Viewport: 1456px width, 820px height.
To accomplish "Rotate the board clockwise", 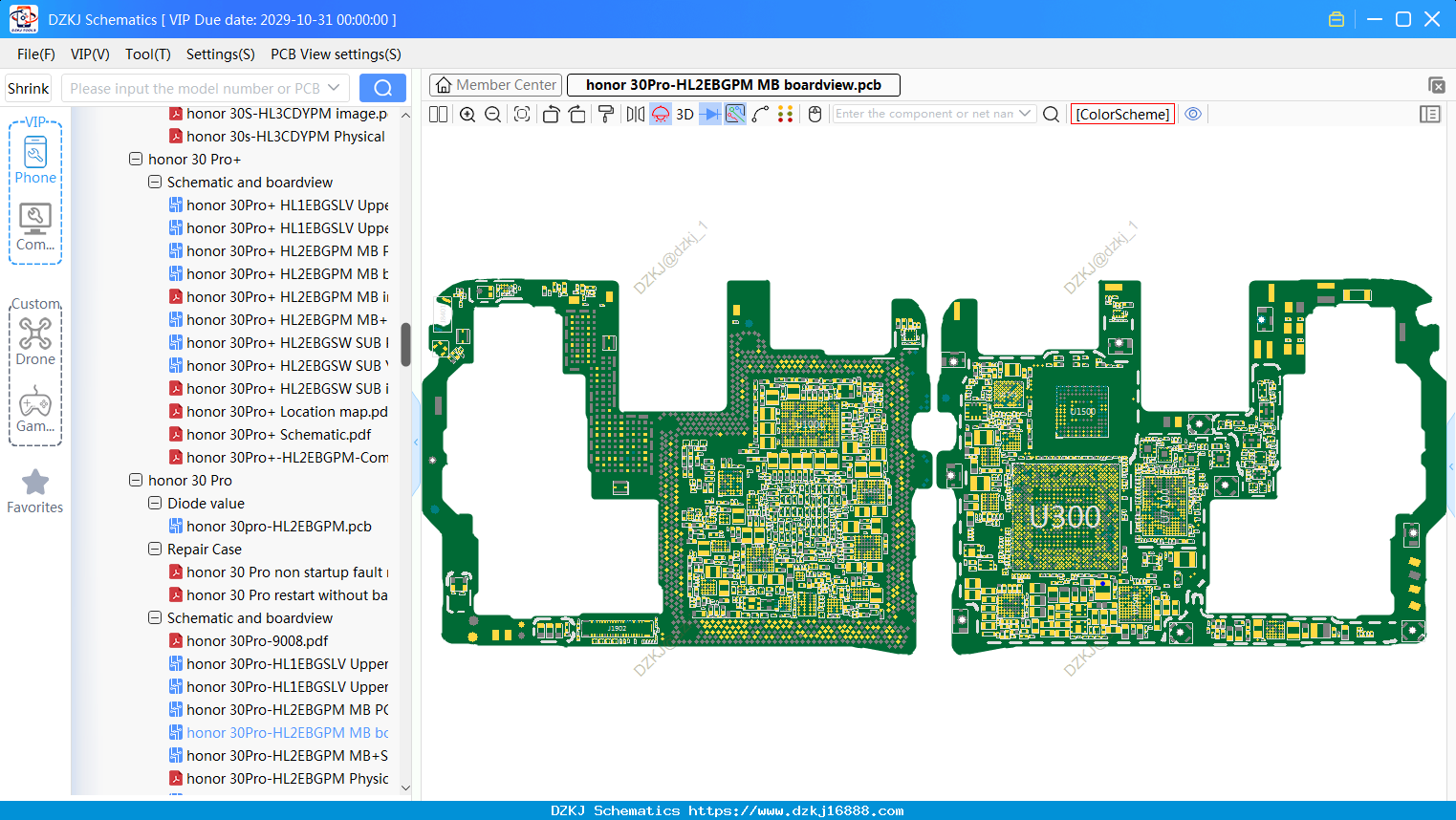I will point(576,115).
